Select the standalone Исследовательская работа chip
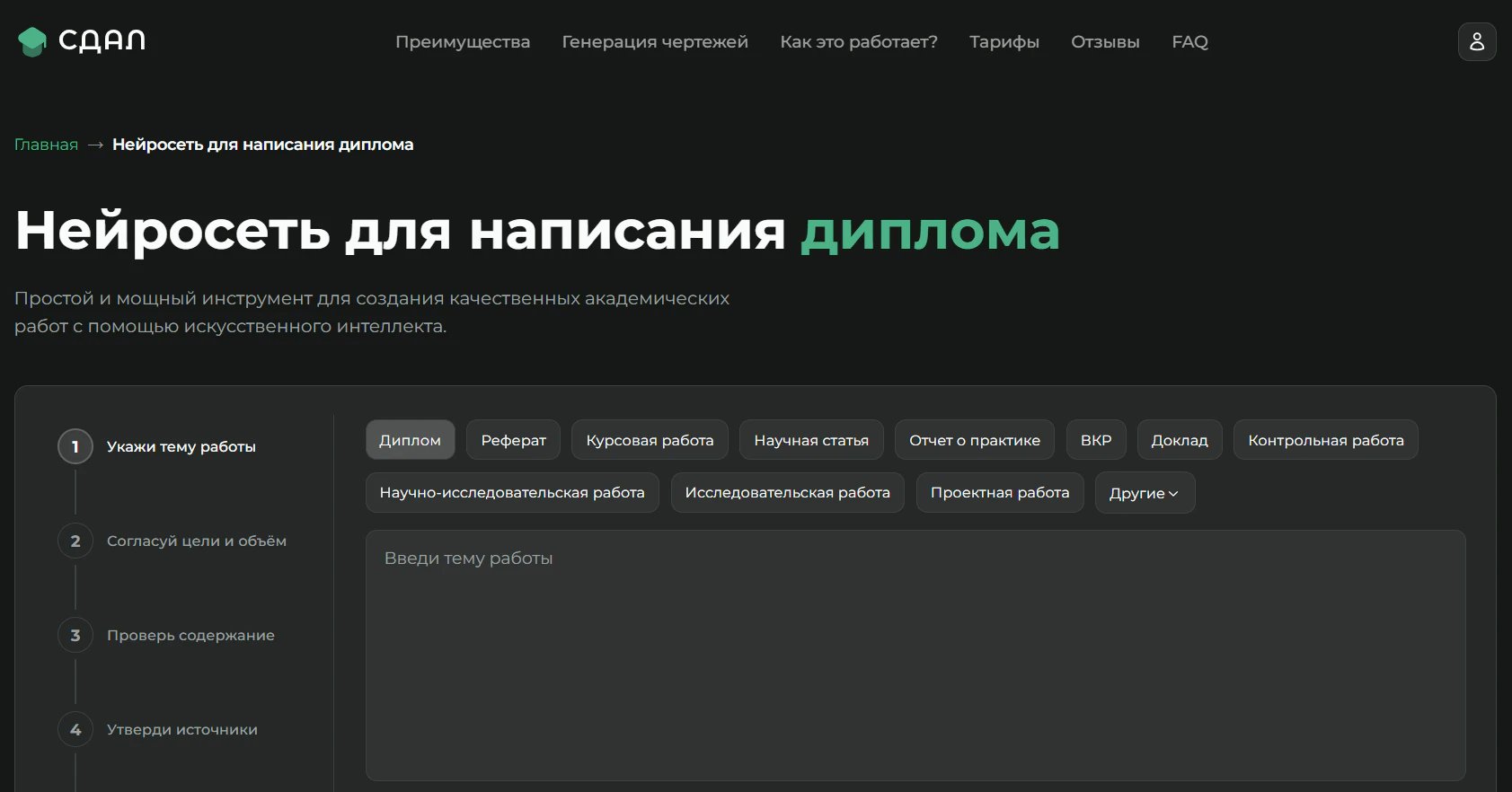This screenshot has width=1512, height=792. (x=787, y=493)
